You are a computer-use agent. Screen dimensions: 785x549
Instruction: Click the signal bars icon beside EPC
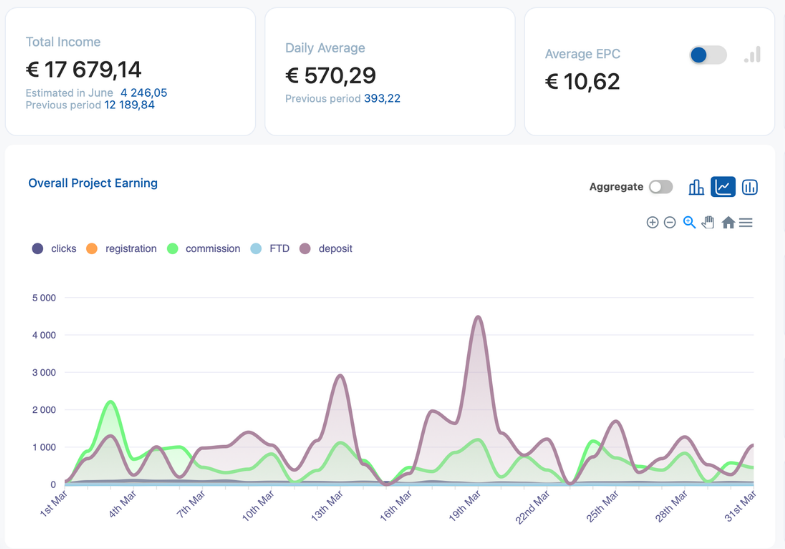tap(752, 55)
